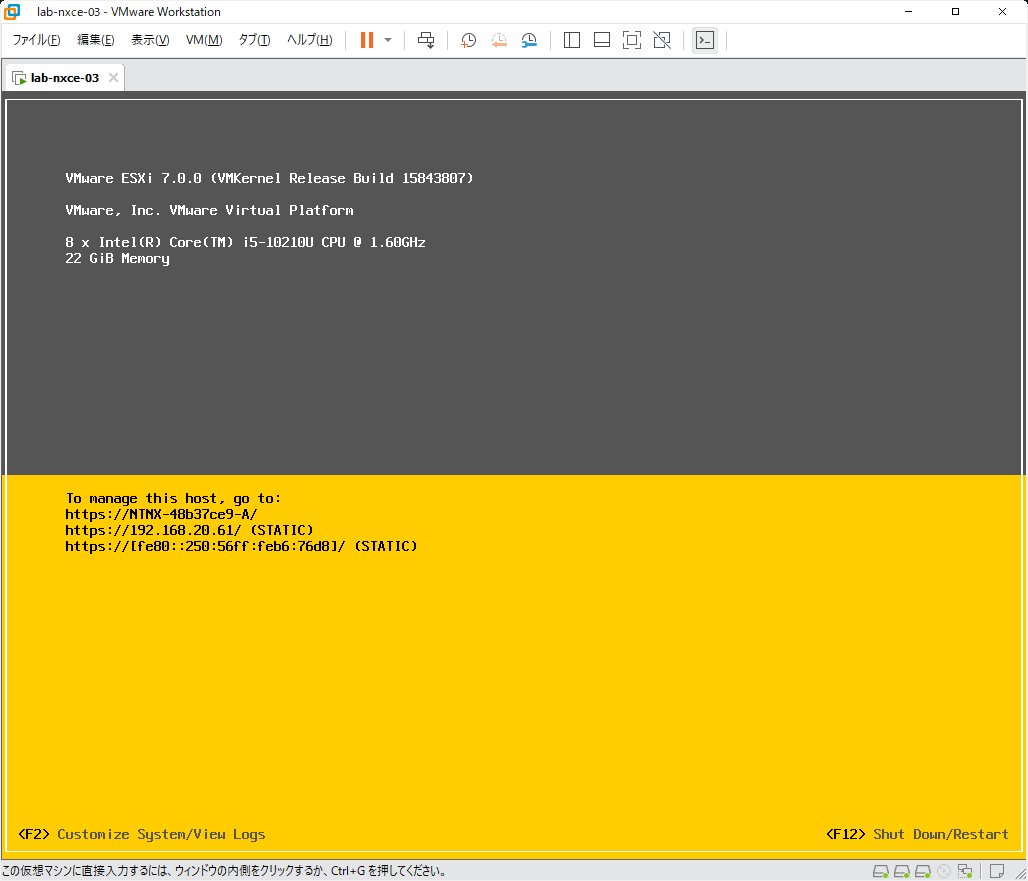Send Ctrl+Alt+Del to the VM
This screenshot has height=881, width=1028.
426,40
